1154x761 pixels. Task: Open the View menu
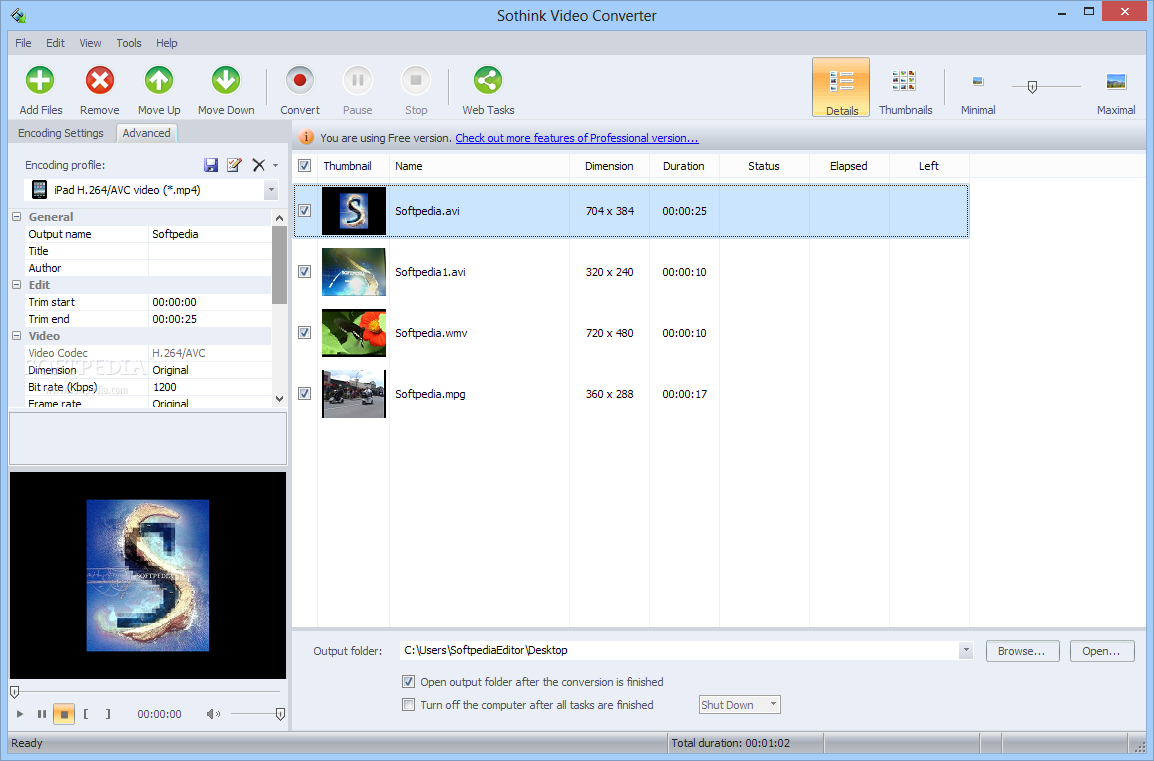point(91,43)
